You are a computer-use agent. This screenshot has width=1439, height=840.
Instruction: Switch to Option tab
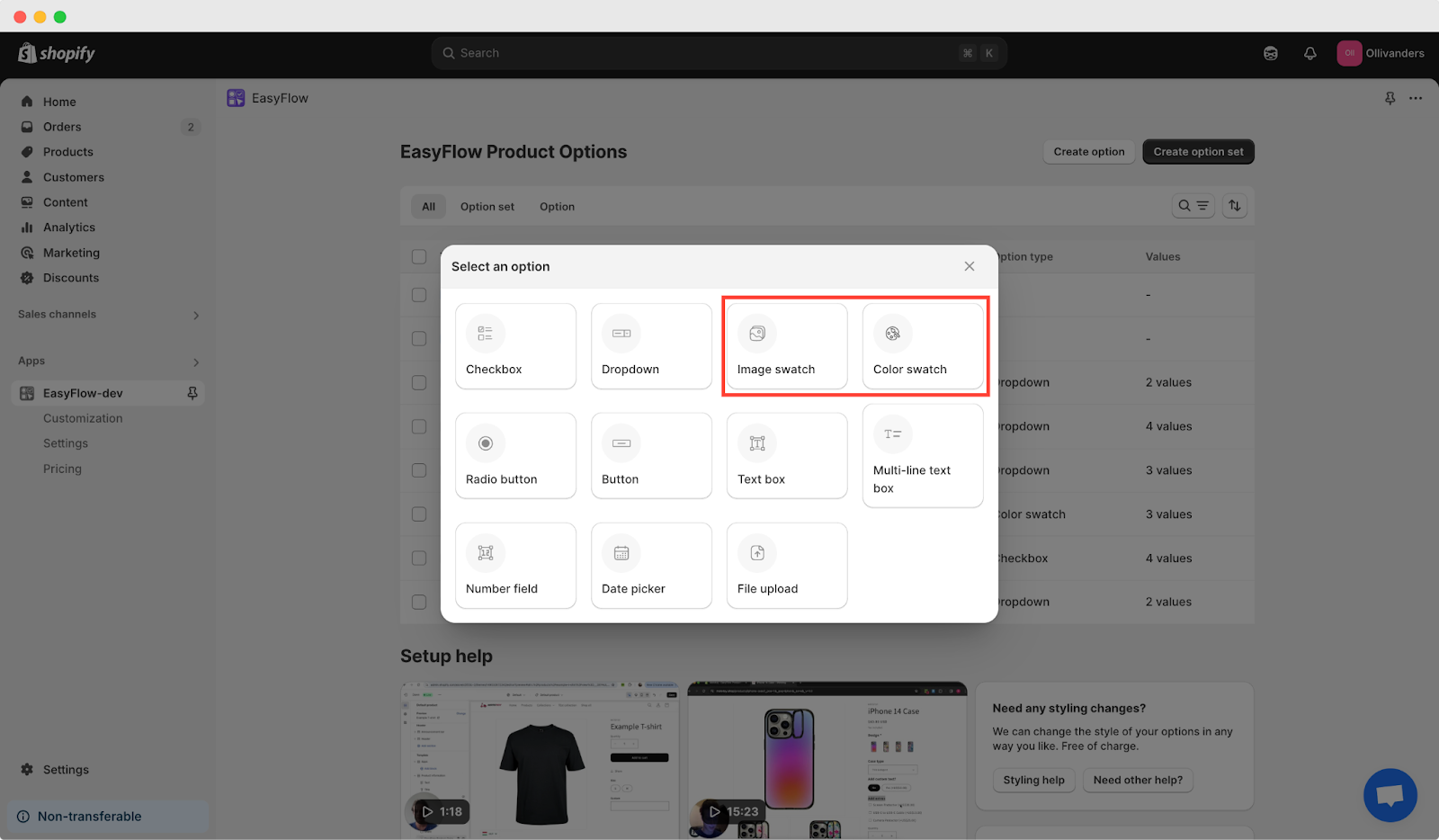(x=557, y=207)
